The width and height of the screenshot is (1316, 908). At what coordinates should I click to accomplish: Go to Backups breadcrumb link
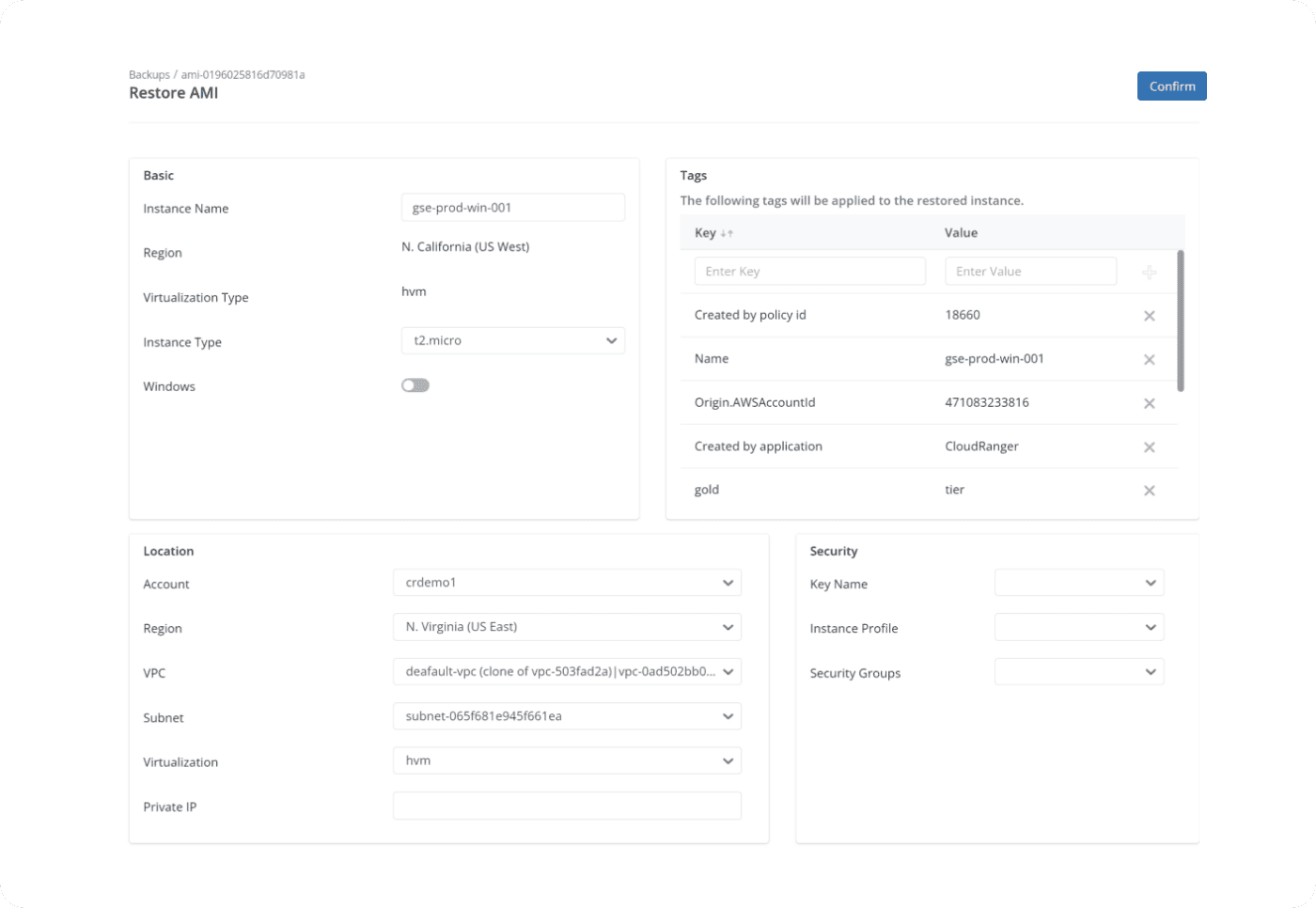point(149,75)
